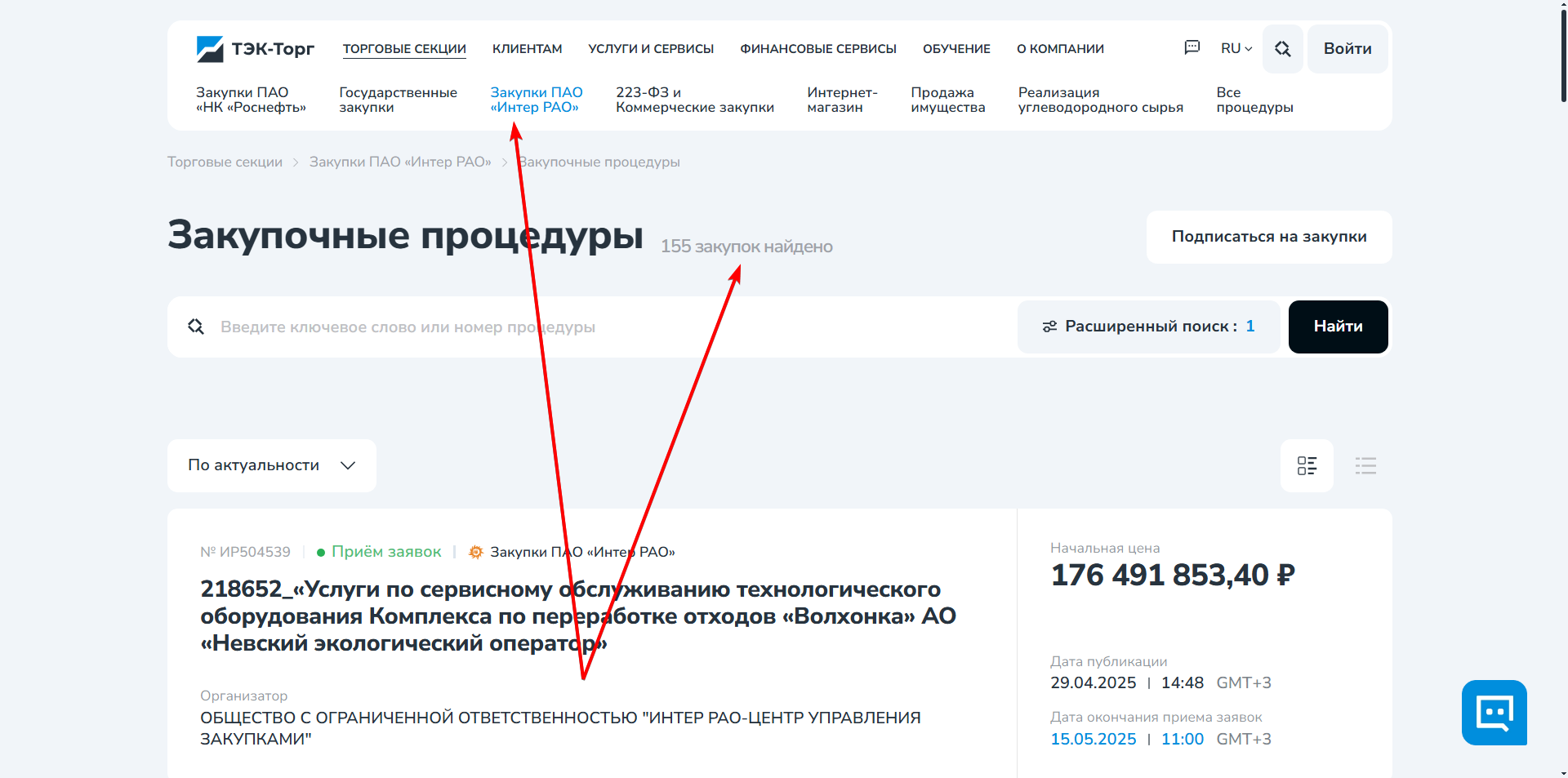
Task: Click the Найти search button
Action: click(1338, 327)
